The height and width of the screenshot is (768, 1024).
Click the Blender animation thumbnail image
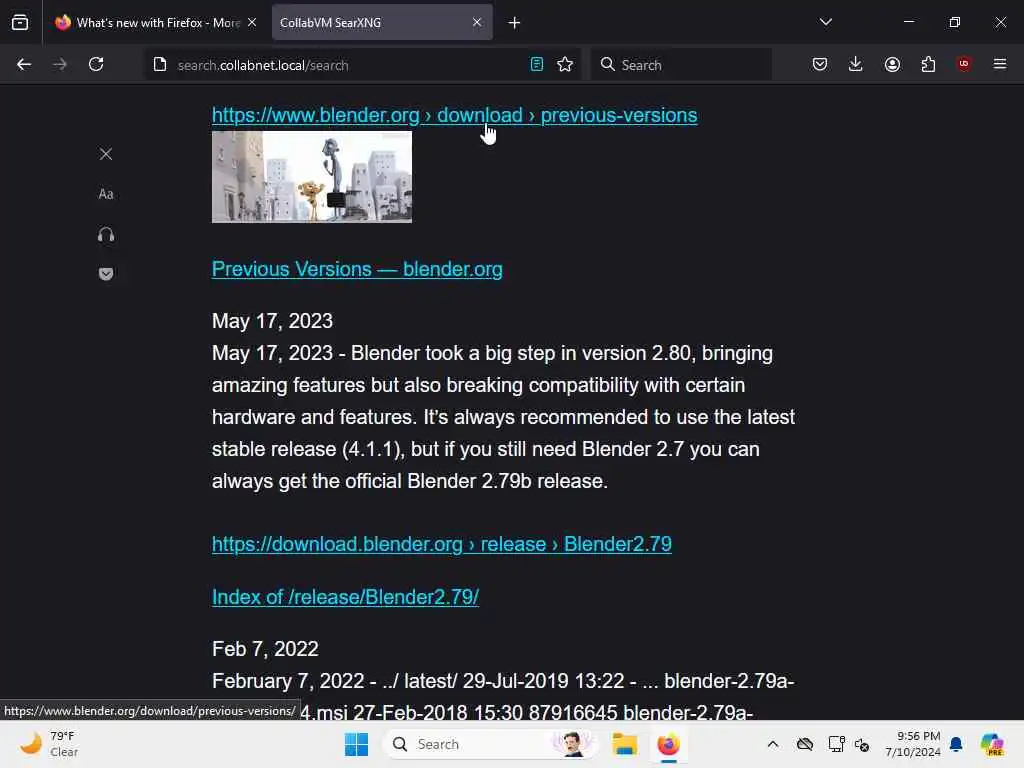312,177
